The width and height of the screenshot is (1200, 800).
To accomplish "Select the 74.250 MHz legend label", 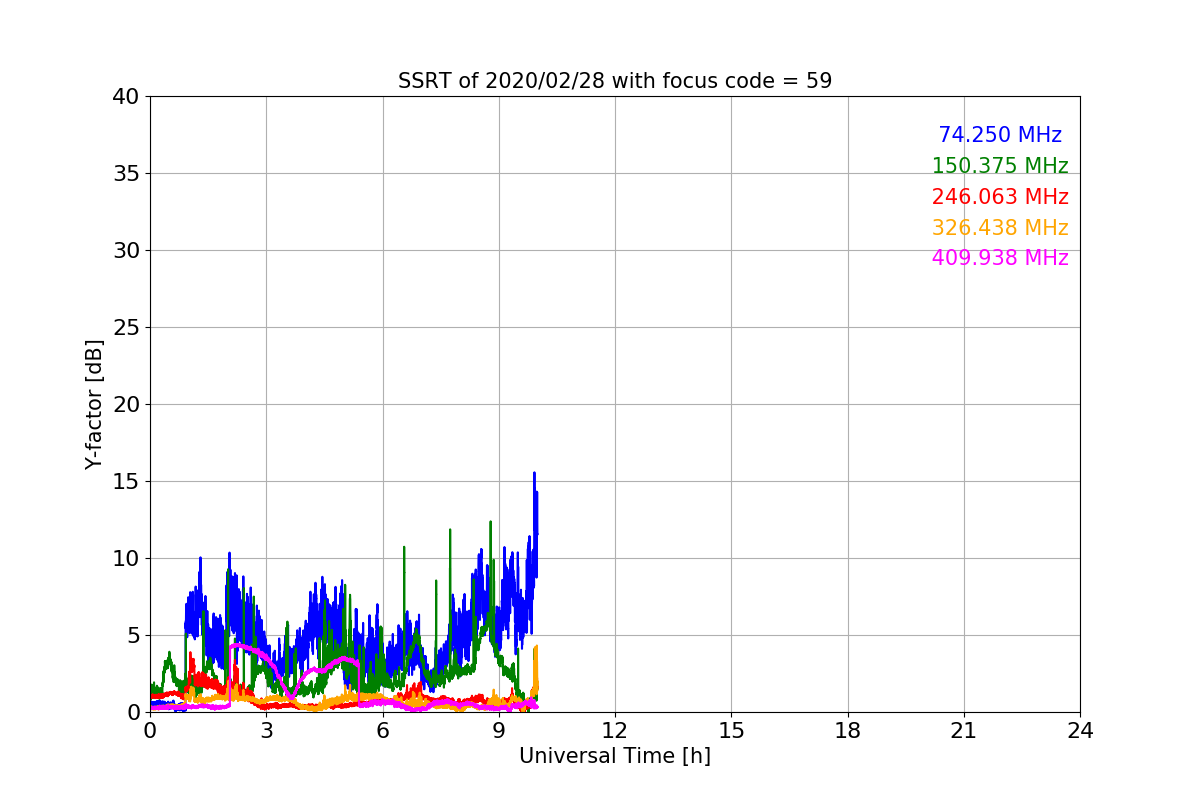I will pos(1000,135).
